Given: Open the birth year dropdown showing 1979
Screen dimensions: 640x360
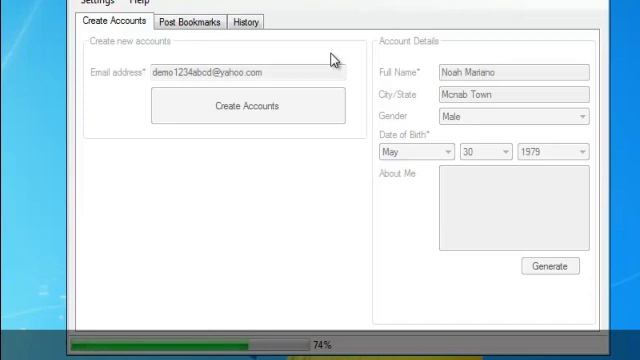Looking at the screenshot, I should [553, 152].
